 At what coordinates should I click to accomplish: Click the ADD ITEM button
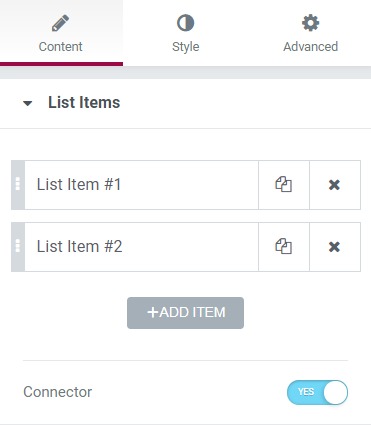(x=185, y=313)
